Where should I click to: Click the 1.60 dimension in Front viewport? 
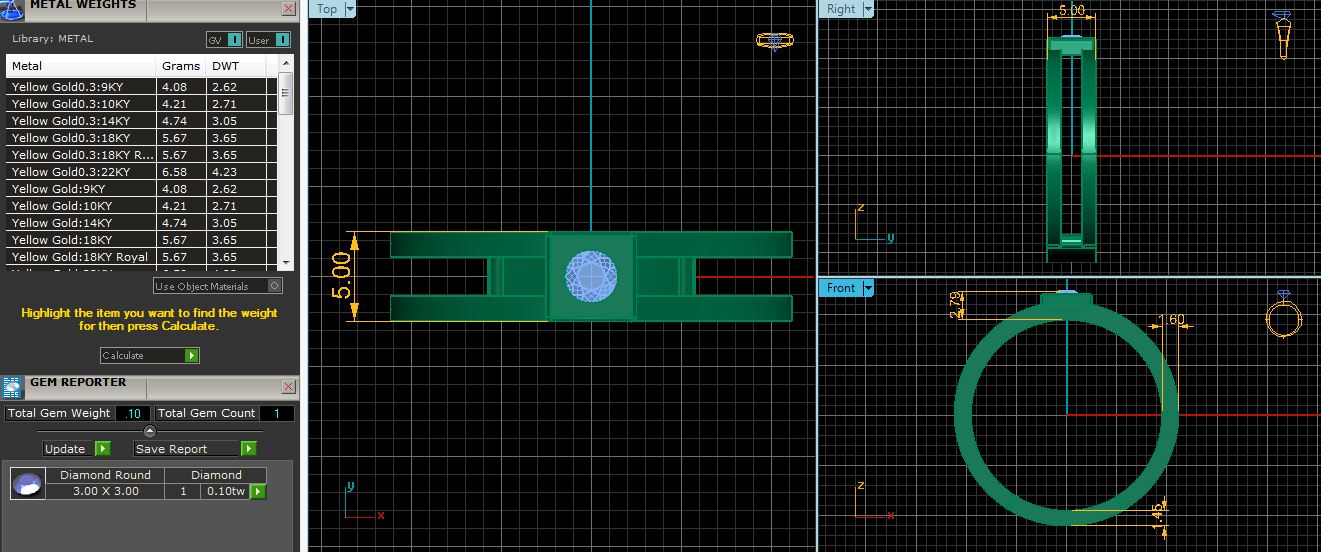click(1170, 320)
